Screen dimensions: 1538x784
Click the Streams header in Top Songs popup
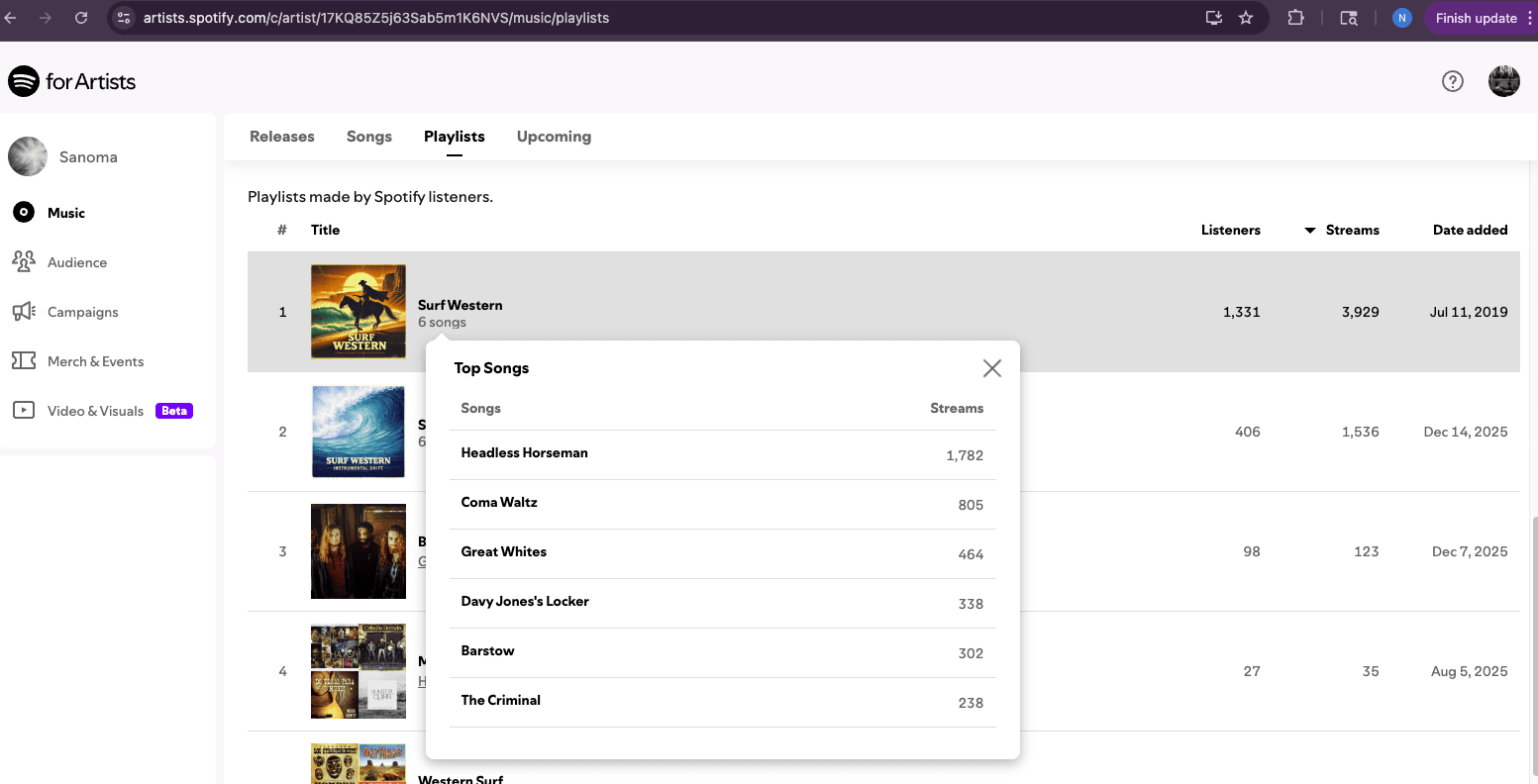(x=957, y=408)
